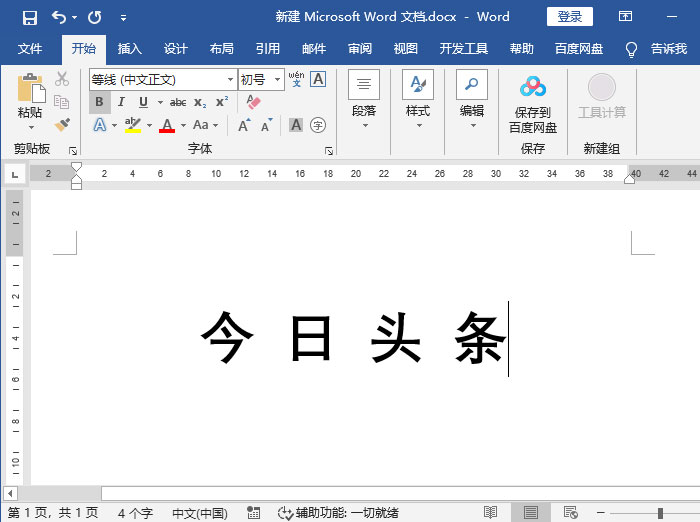Toggle Italic formatting
This screenshot has width=700, height=522.
[121, 102]
